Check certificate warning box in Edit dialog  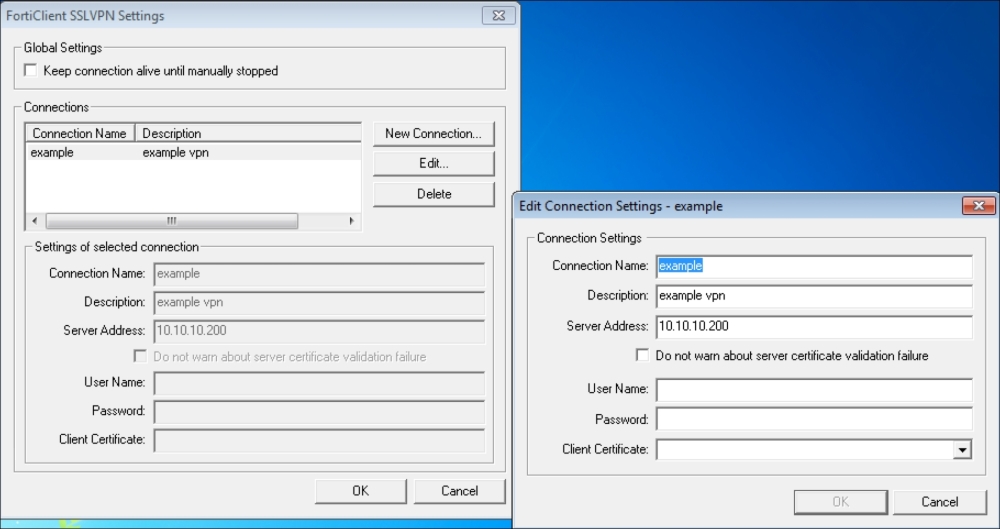coord(642,355)
